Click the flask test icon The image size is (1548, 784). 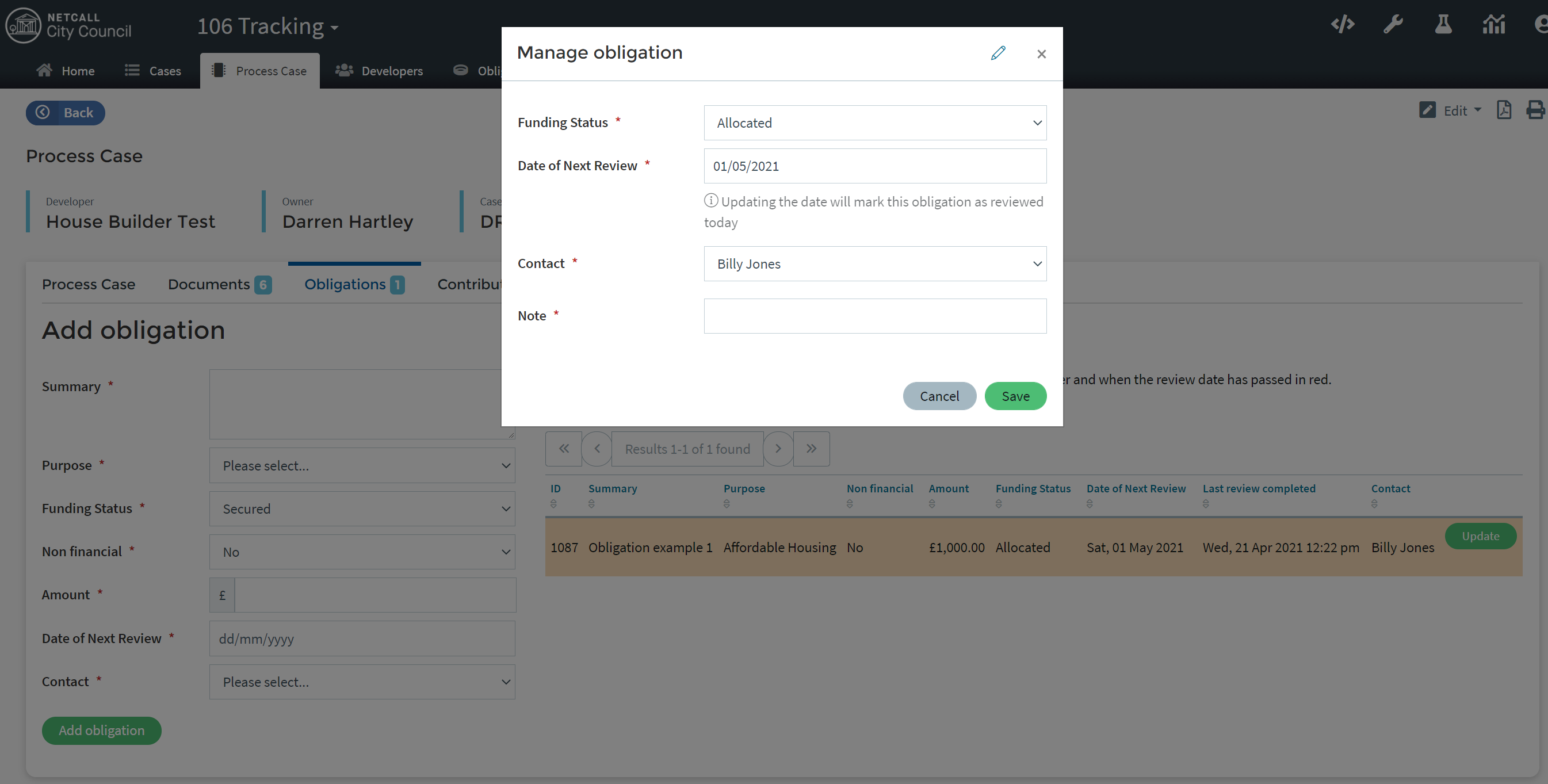1443,25
